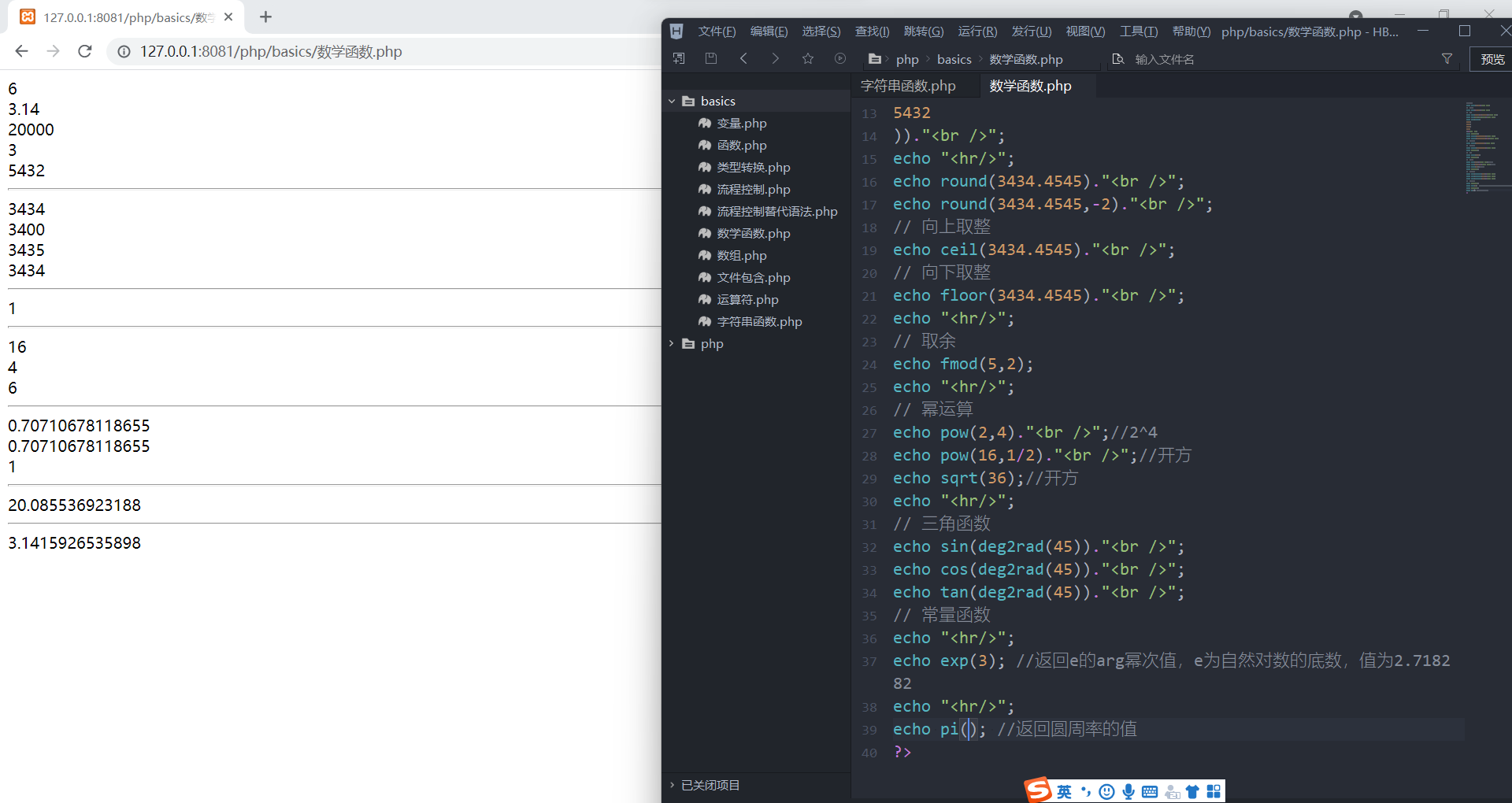Open the 运行(R) menu
The width and height of the screenshot is (1512, 803).
(x=977, y=31)
